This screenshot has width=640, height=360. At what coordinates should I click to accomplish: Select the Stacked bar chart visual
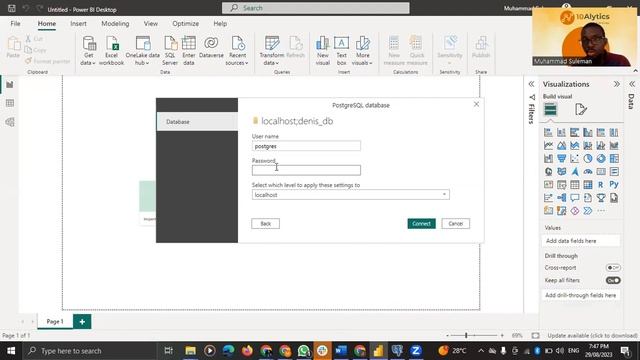(549, 132)
